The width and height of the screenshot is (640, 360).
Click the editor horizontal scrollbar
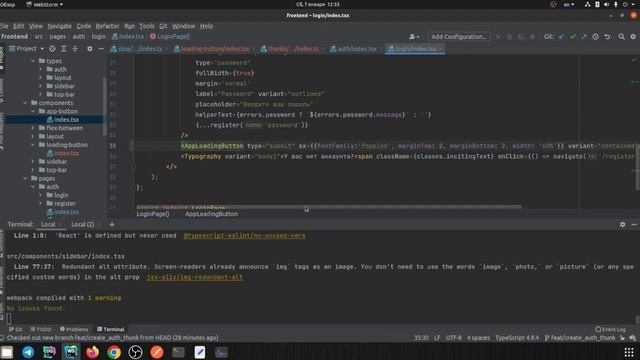tap(329, 207)
